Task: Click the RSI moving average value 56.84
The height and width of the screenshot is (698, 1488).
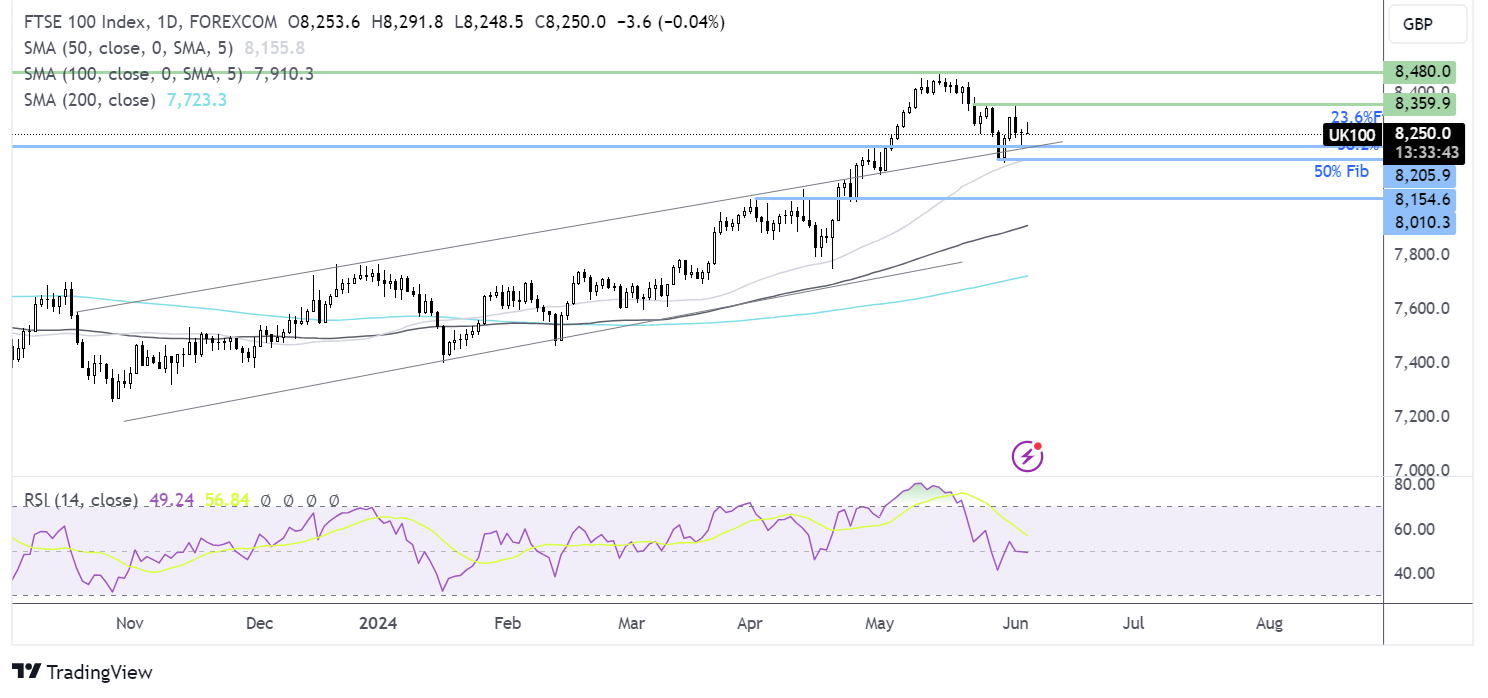Action: [x=227, y=500]
